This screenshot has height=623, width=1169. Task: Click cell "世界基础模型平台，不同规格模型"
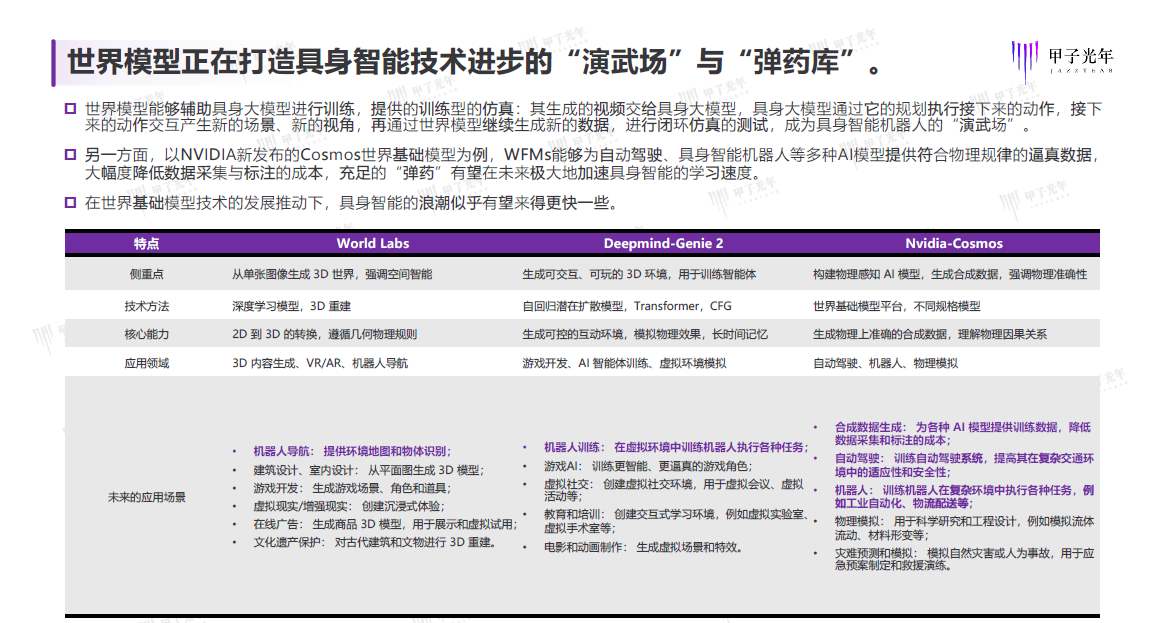897,306
